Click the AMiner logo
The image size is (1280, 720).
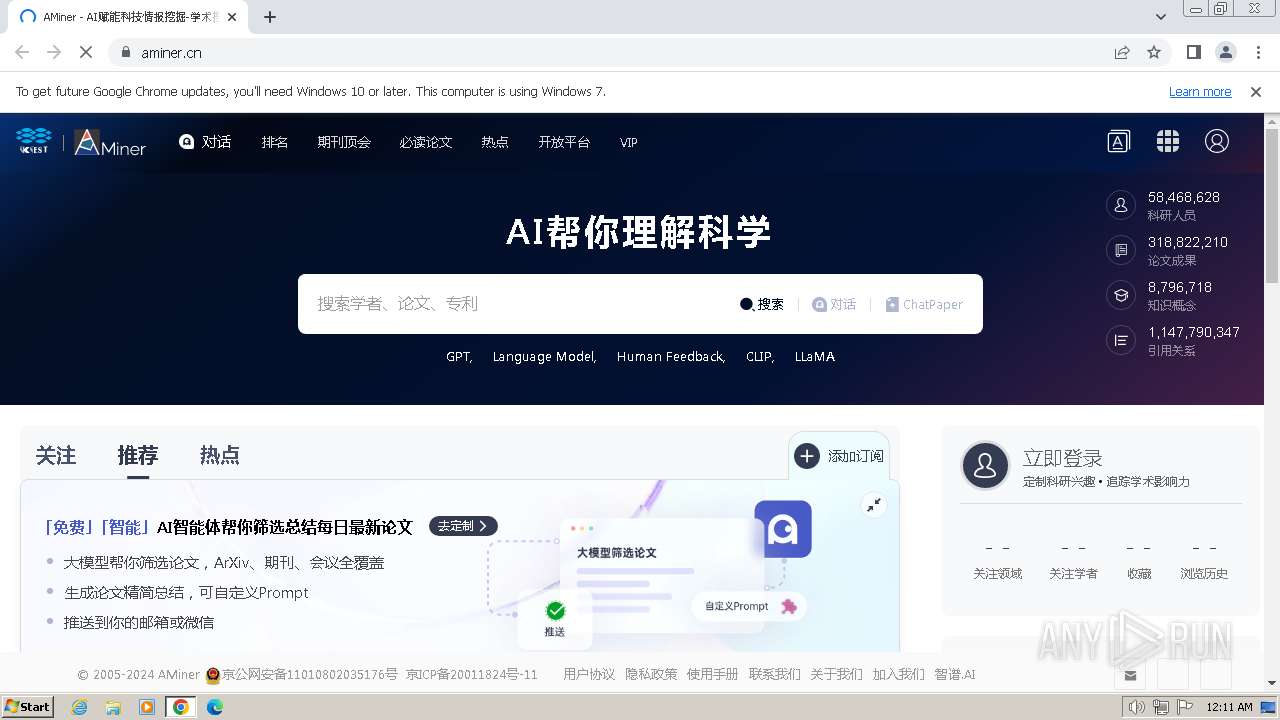pos(110,143)
